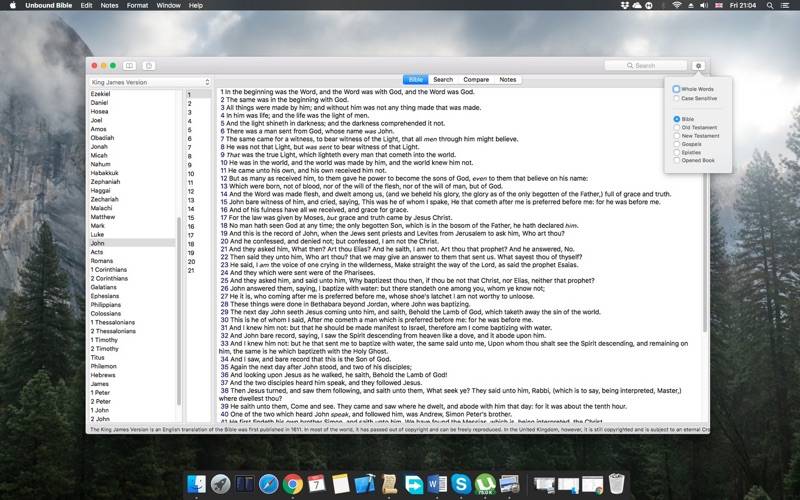This screenshot has width=800, height=500.
Task: Select the Opened Book radio button
Action: [x=677, y=160]
